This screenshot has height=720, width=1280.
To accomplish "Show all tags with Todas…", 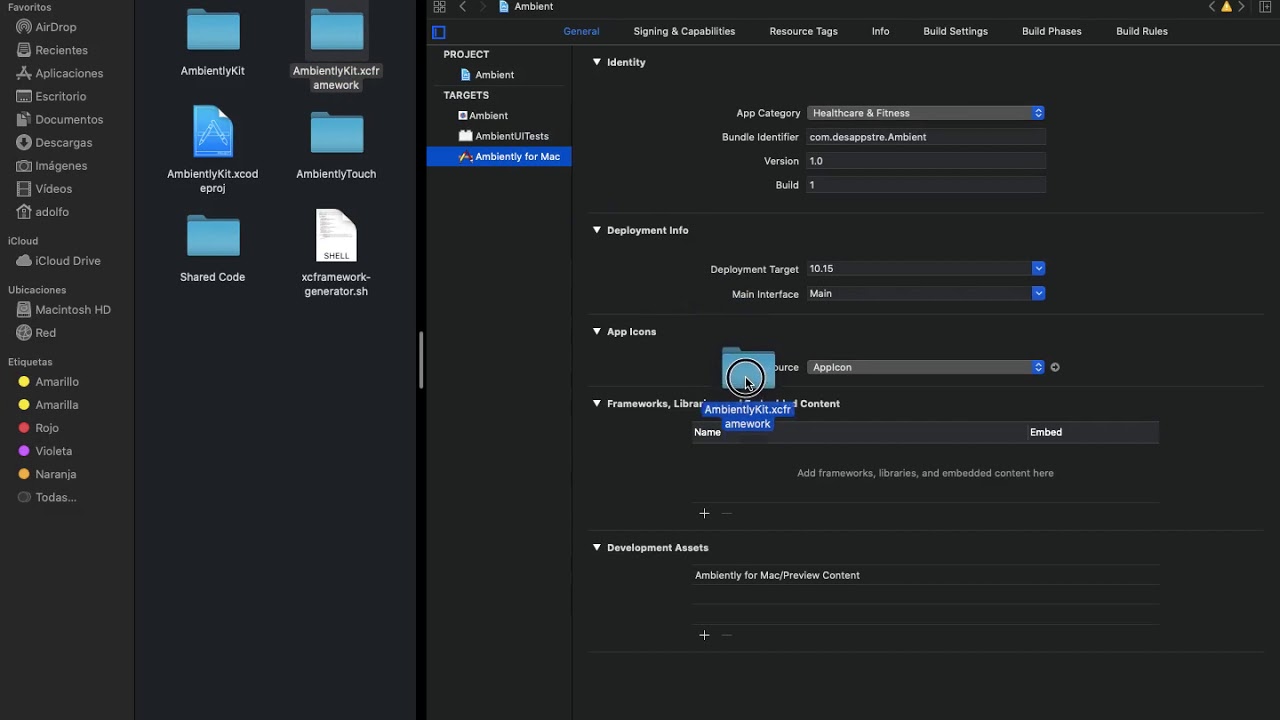I will pos(47,496).
